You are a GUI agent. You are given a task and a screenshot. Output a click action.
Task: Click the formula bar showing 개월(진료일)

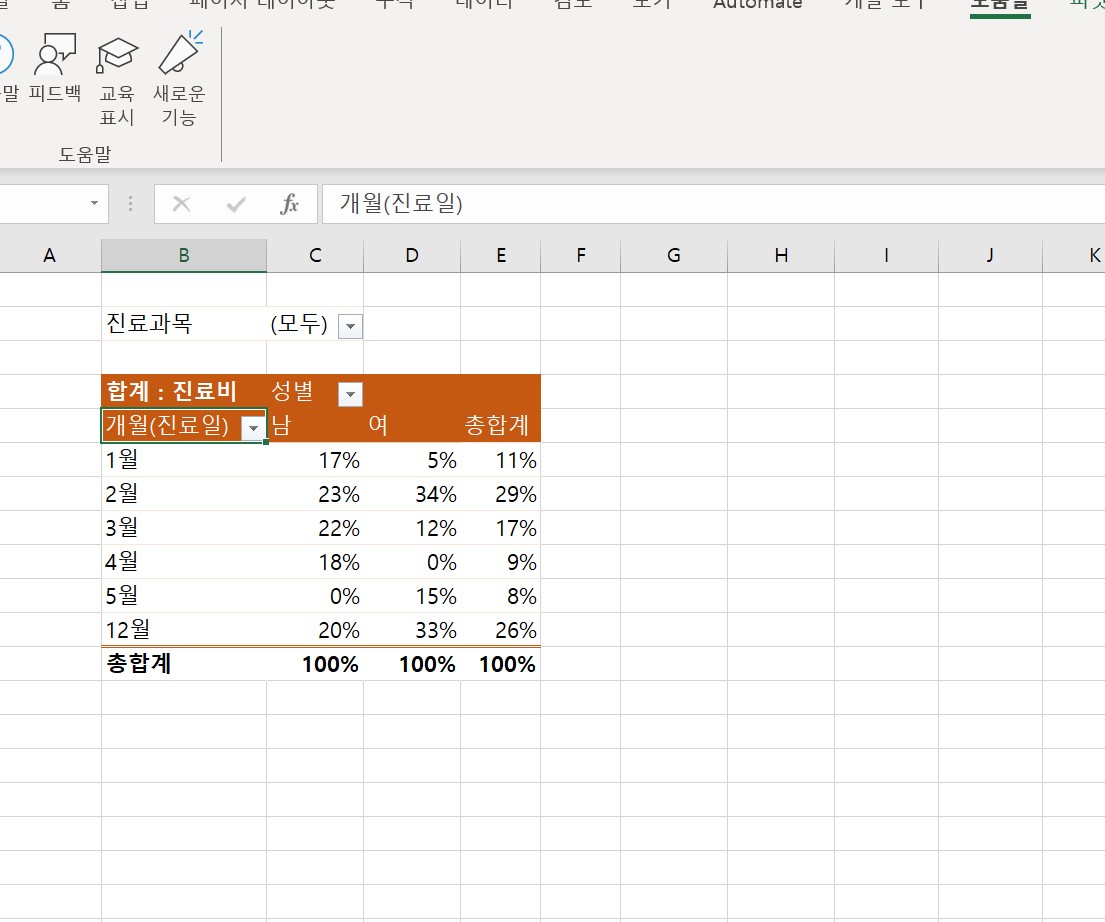click(x=700, y=204)
